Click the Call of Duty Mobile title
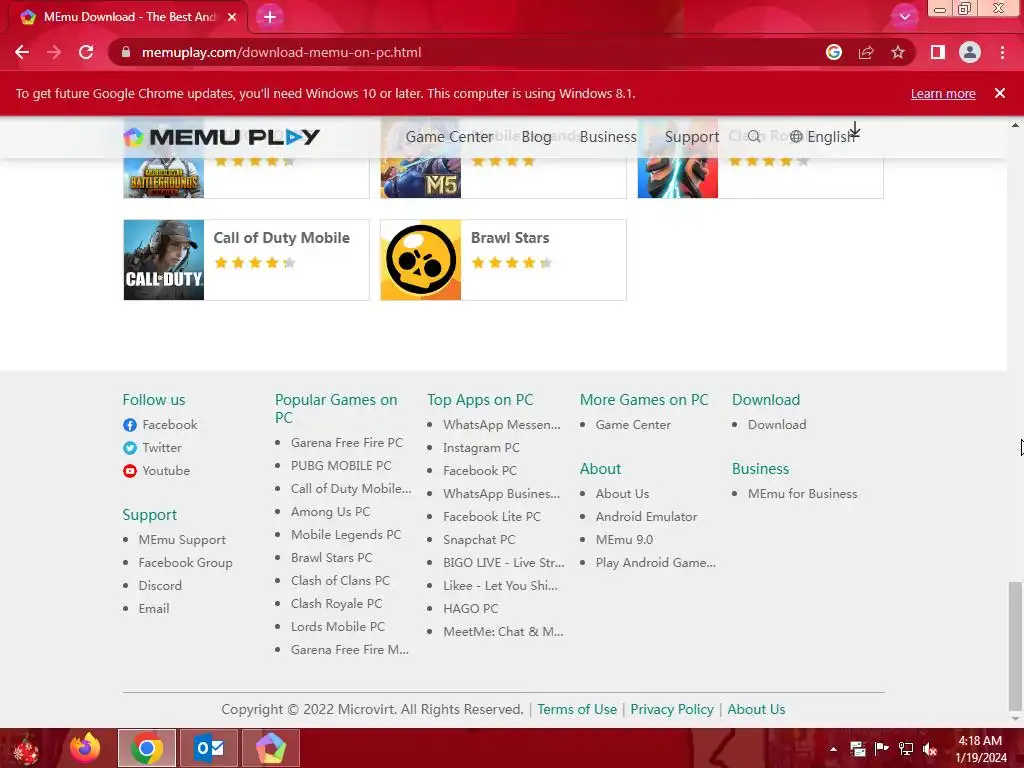Viewport: 1024px width, 768px height. click(281, 238)
